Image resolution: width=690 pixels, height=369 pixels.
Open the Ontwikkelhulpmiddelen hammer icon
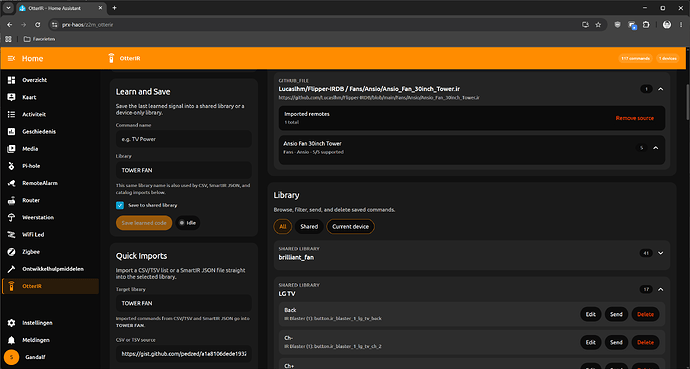(x=11, y=269)
